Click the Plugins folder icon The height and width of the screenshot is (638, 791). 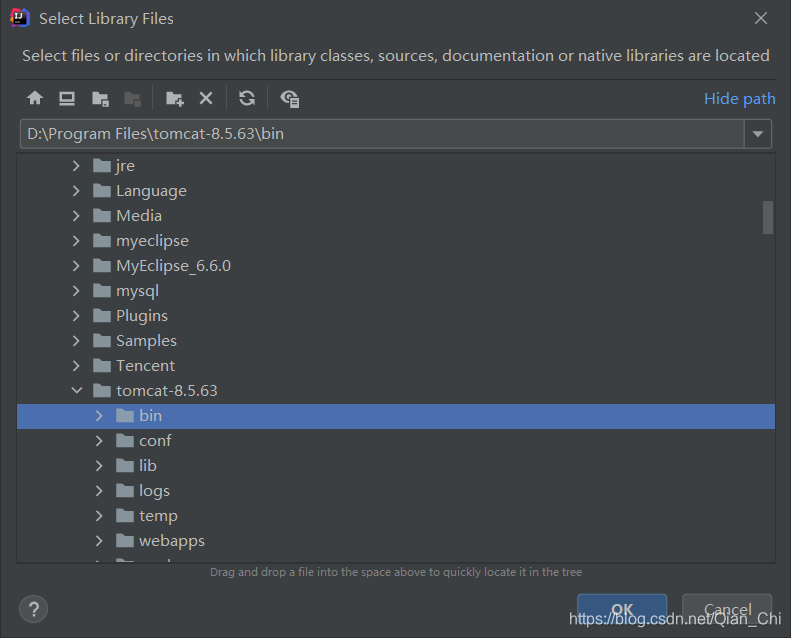[102, 316]
